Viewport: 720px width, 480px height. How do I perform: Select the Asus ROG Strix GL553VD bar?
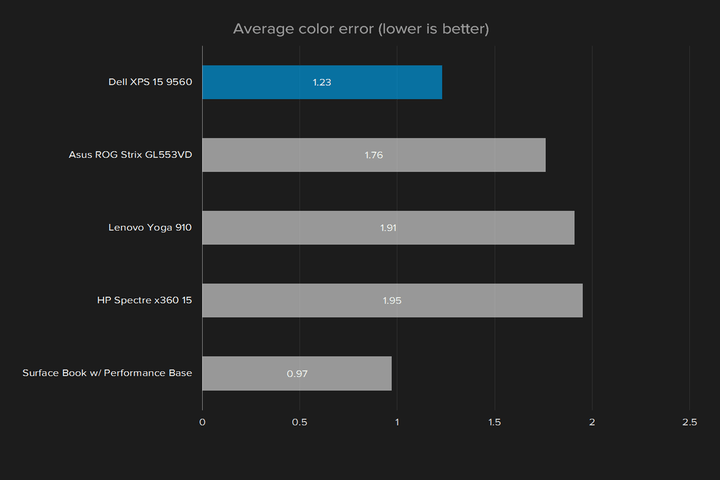point(374,155)
